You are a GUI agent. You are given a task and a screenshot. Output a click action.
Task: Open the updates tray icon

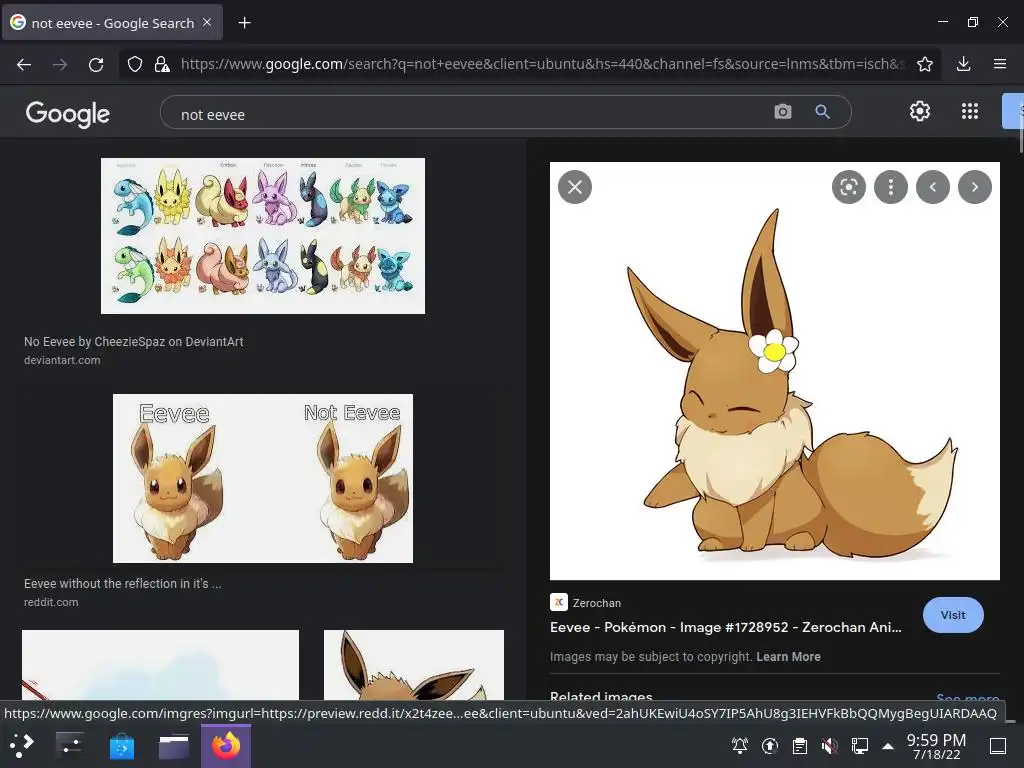770,745
